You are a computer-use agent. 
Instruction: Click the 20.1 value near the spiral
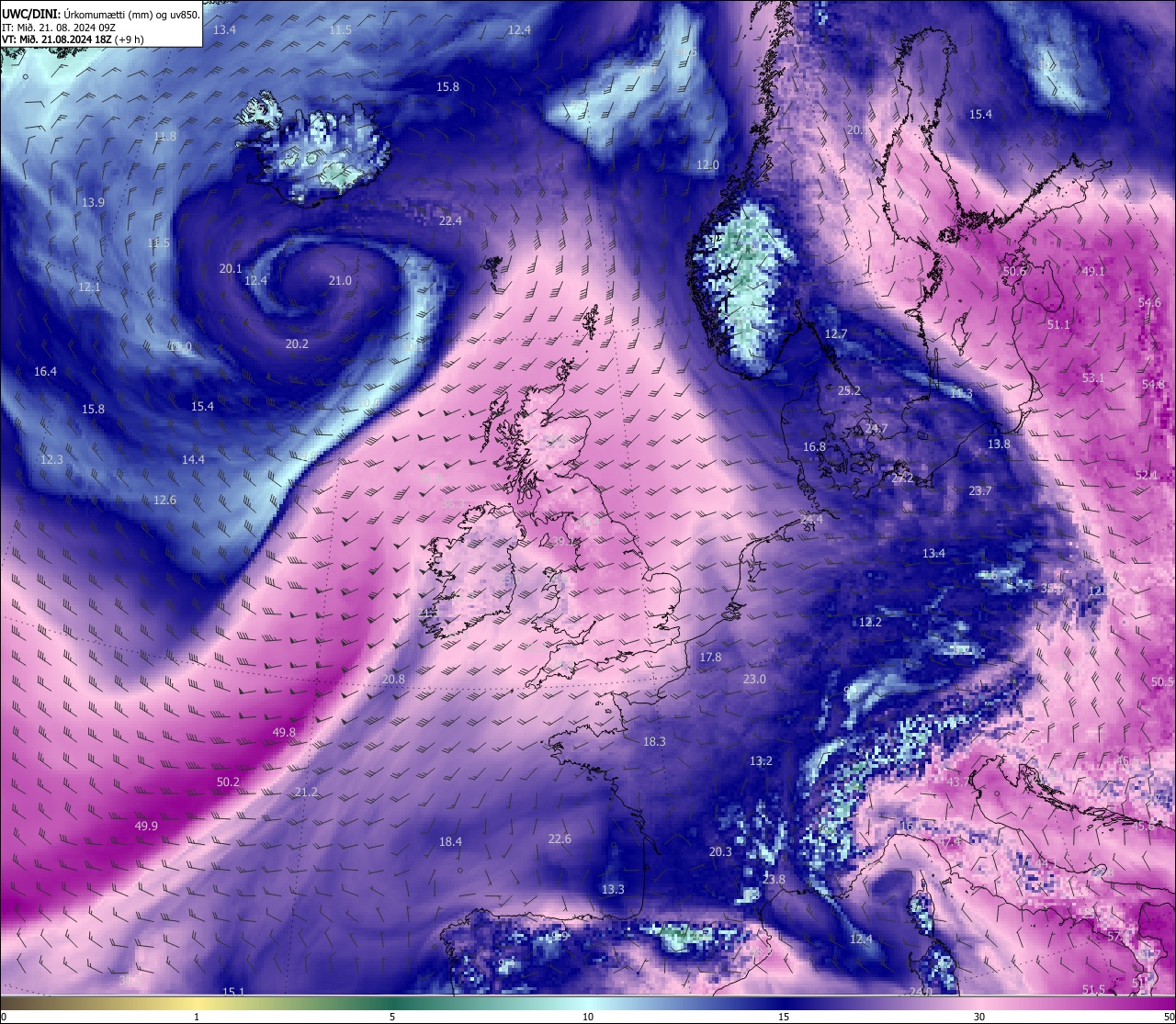coord(231,268)
